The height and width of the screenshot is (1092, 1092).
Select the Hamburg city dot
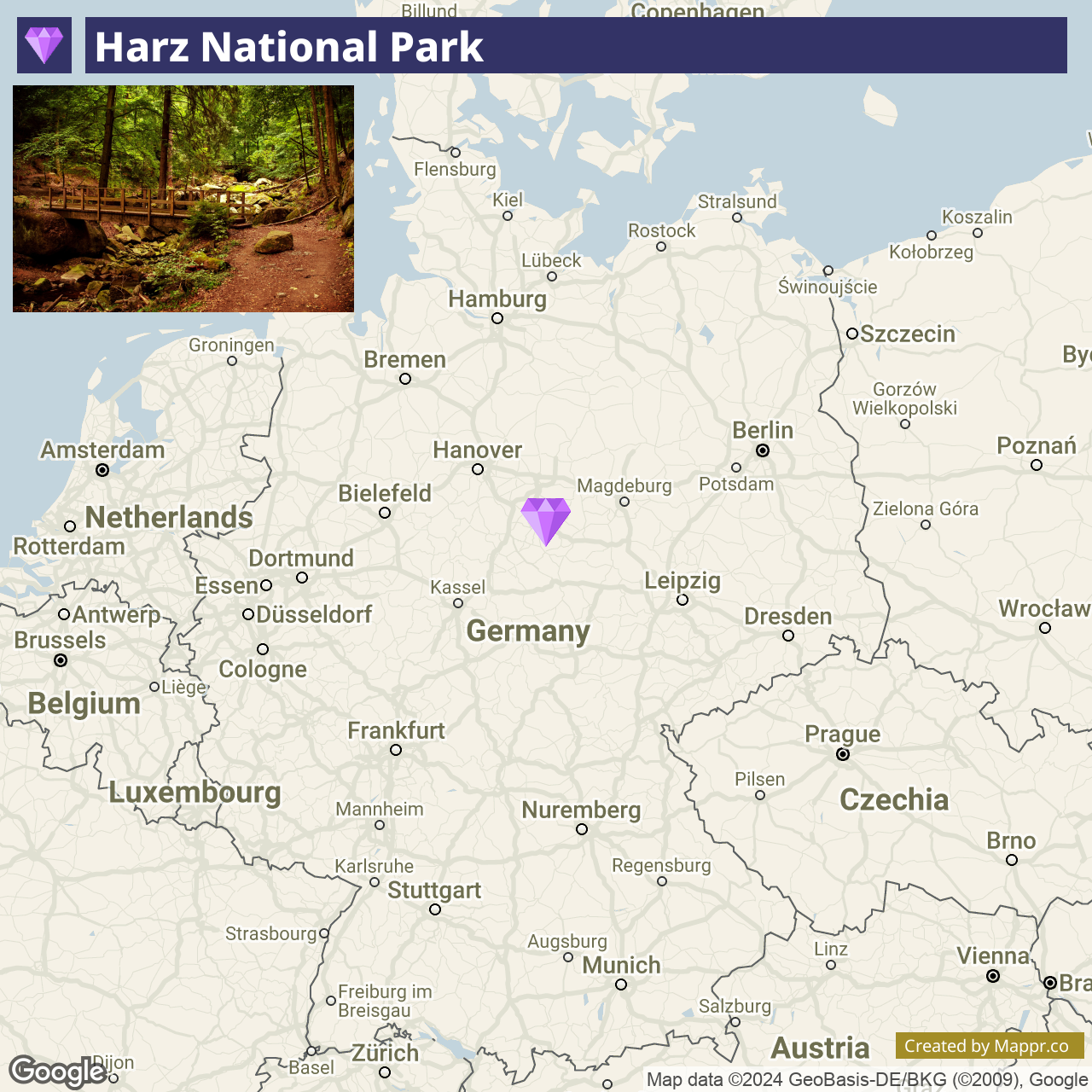coord(497,318)
